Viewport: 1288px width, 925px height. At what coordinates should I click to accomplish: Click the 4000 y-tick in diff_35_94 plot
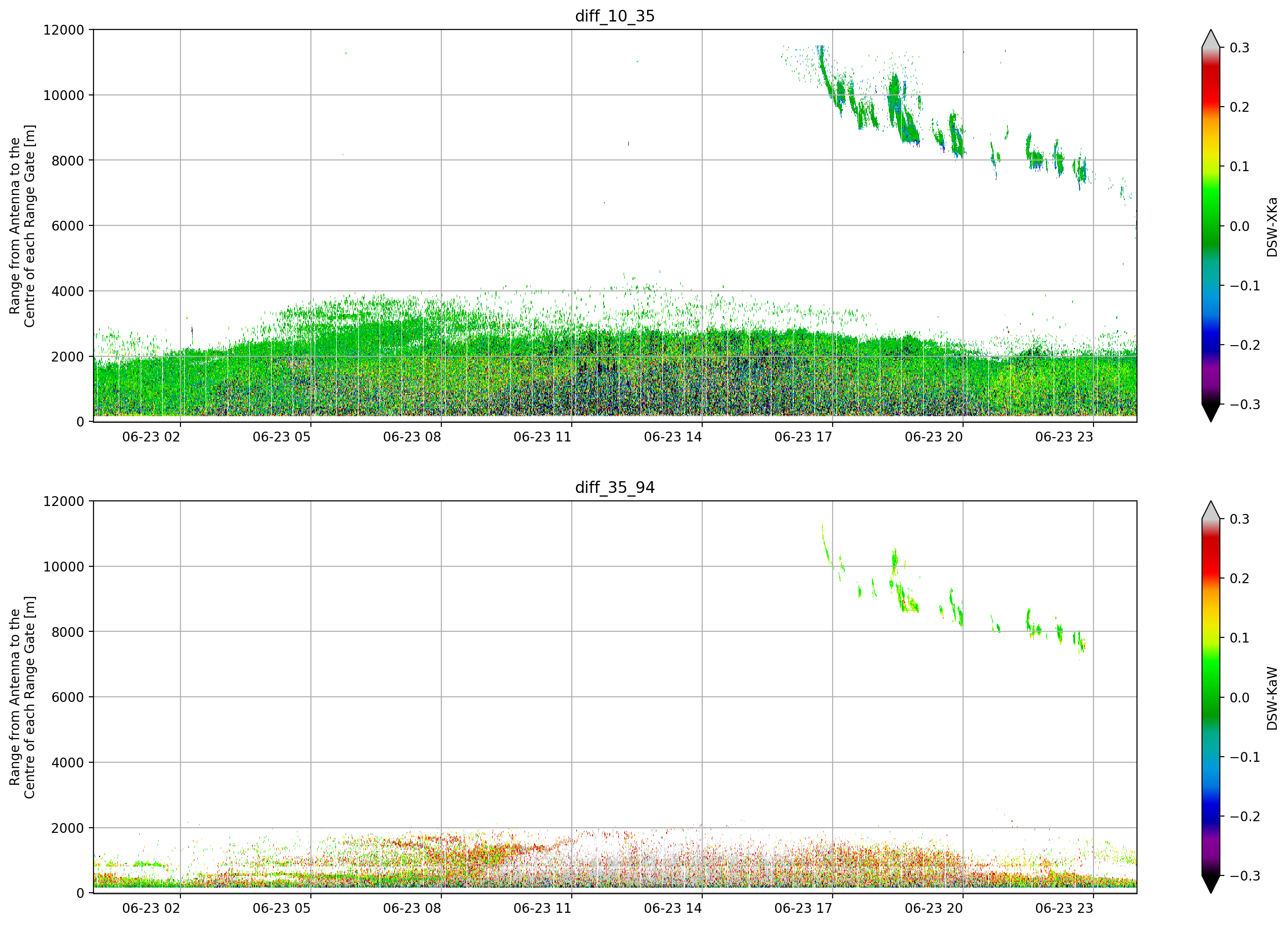pyautogui.click(x=68, y=763)
